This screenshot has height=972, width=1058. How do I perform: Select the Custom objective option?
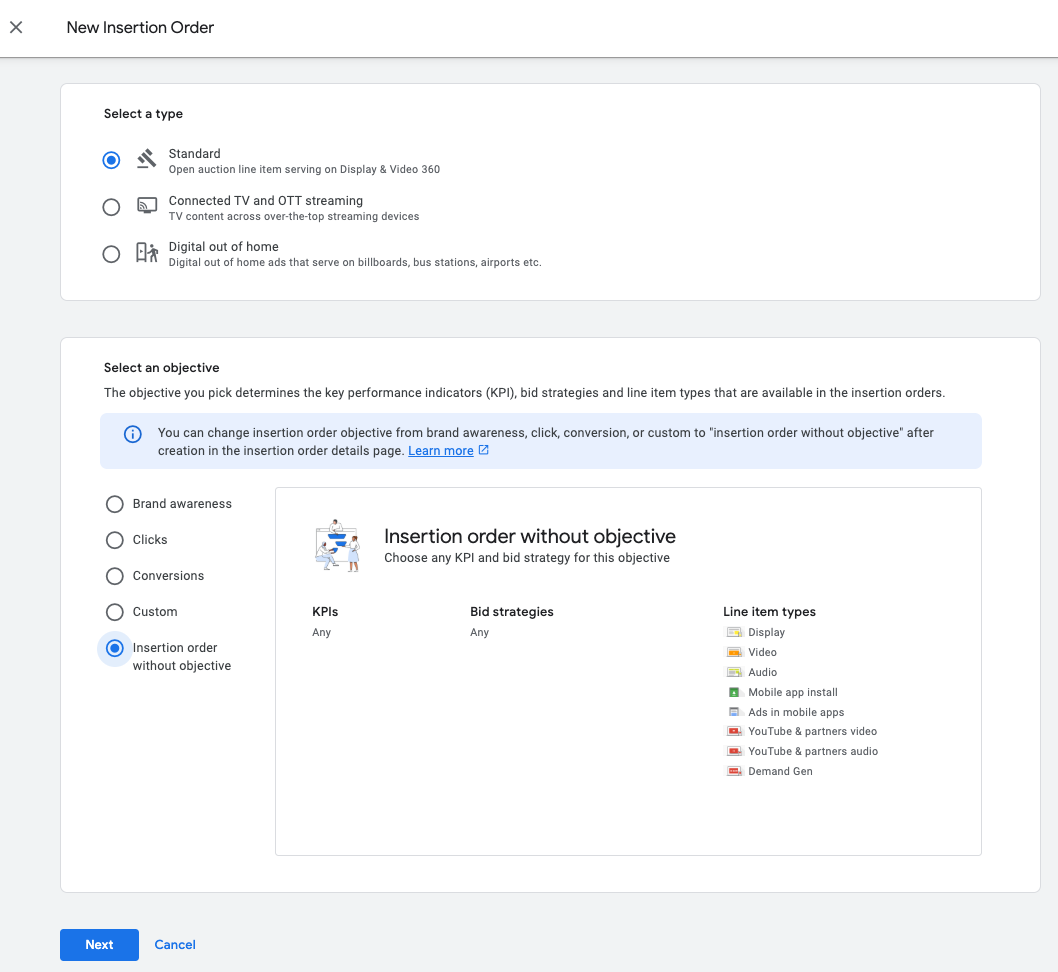point(115,612)
